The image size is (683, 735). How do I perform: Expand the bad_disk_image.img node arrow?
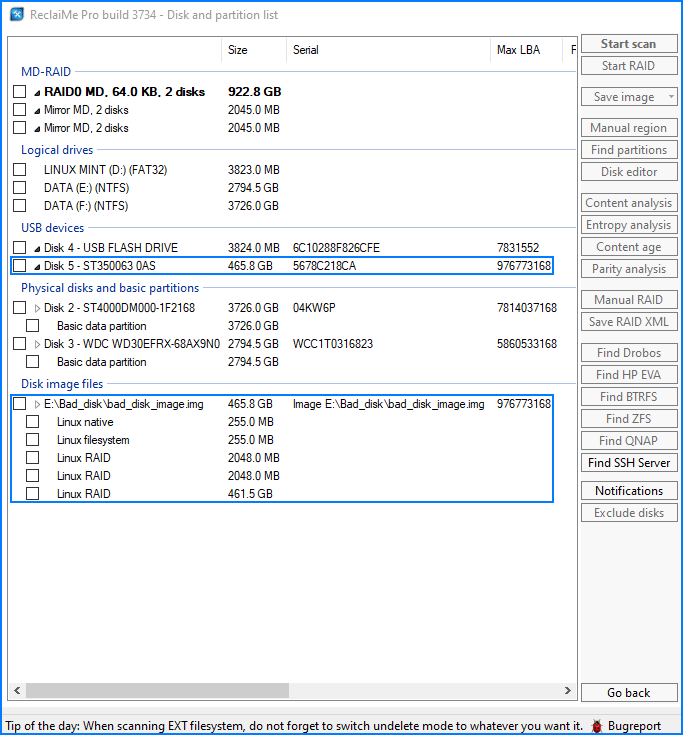coord(37,405)
